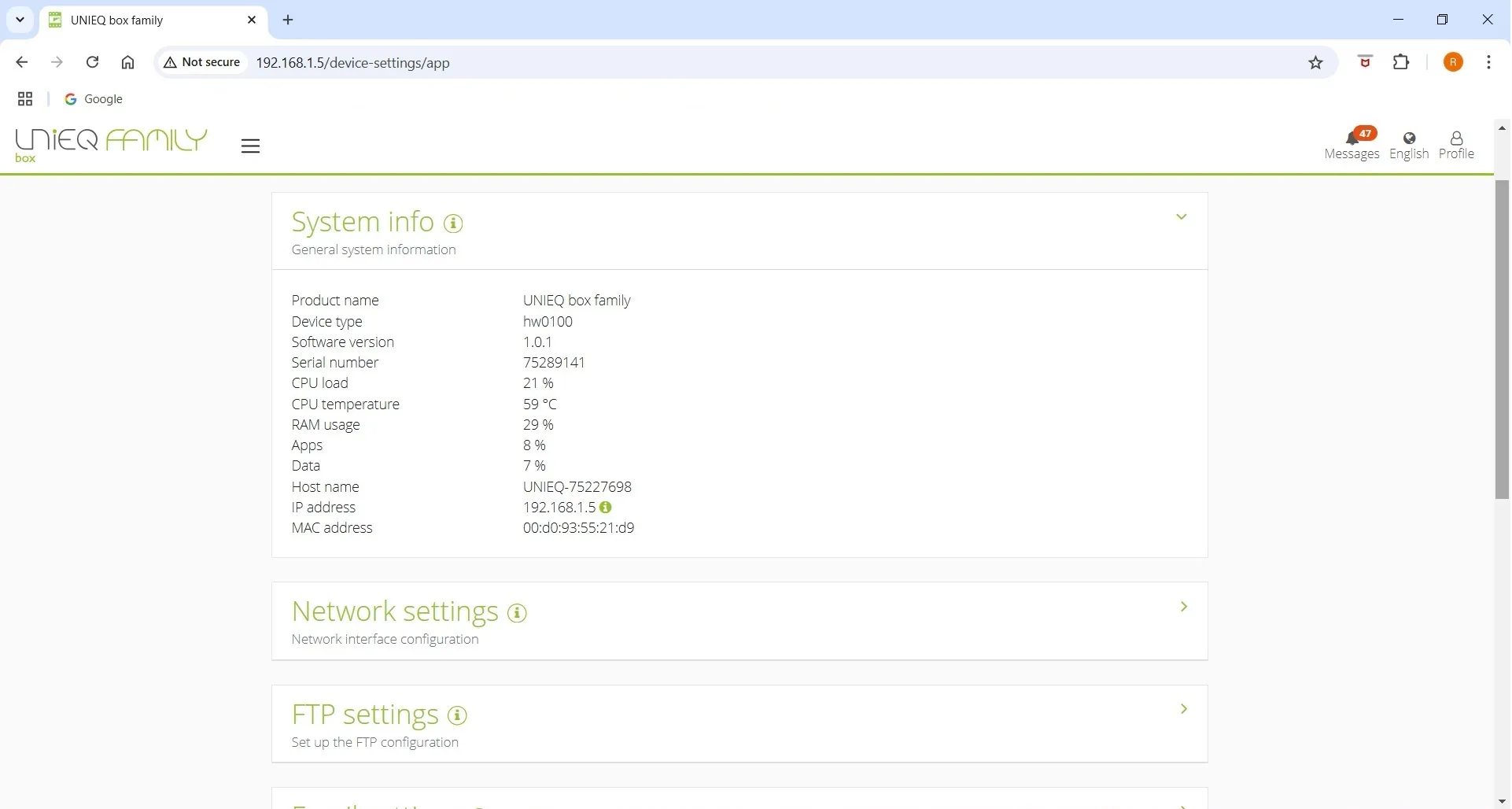The height and width of the screenshot is (809, 1512).
Task: Click the UNIEQ Family box logo
Action: (x=111, y=146)
